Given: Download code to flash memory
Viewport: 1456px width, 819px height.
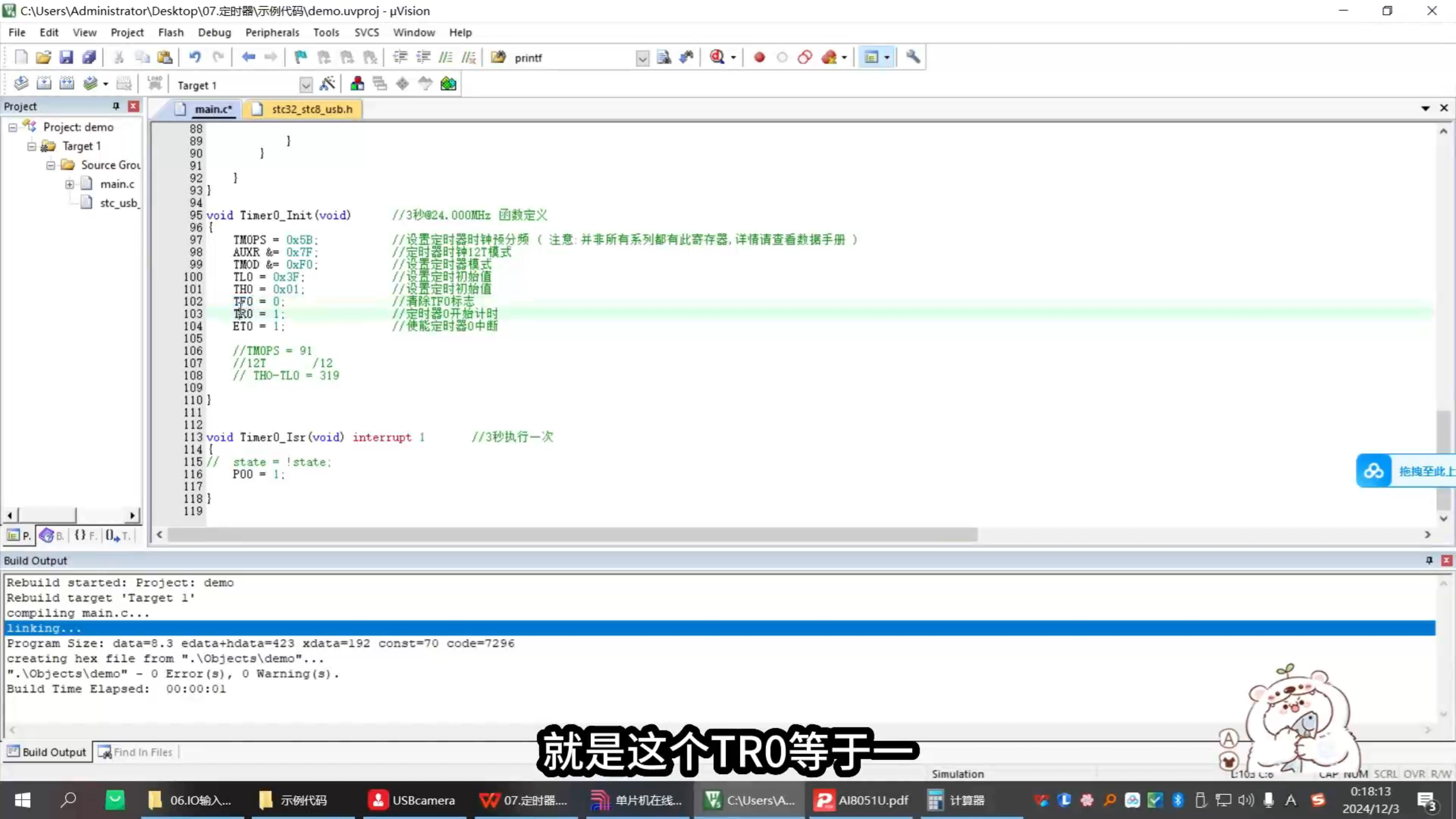Looking at the screenshot, I should click(x=155, y=84).
